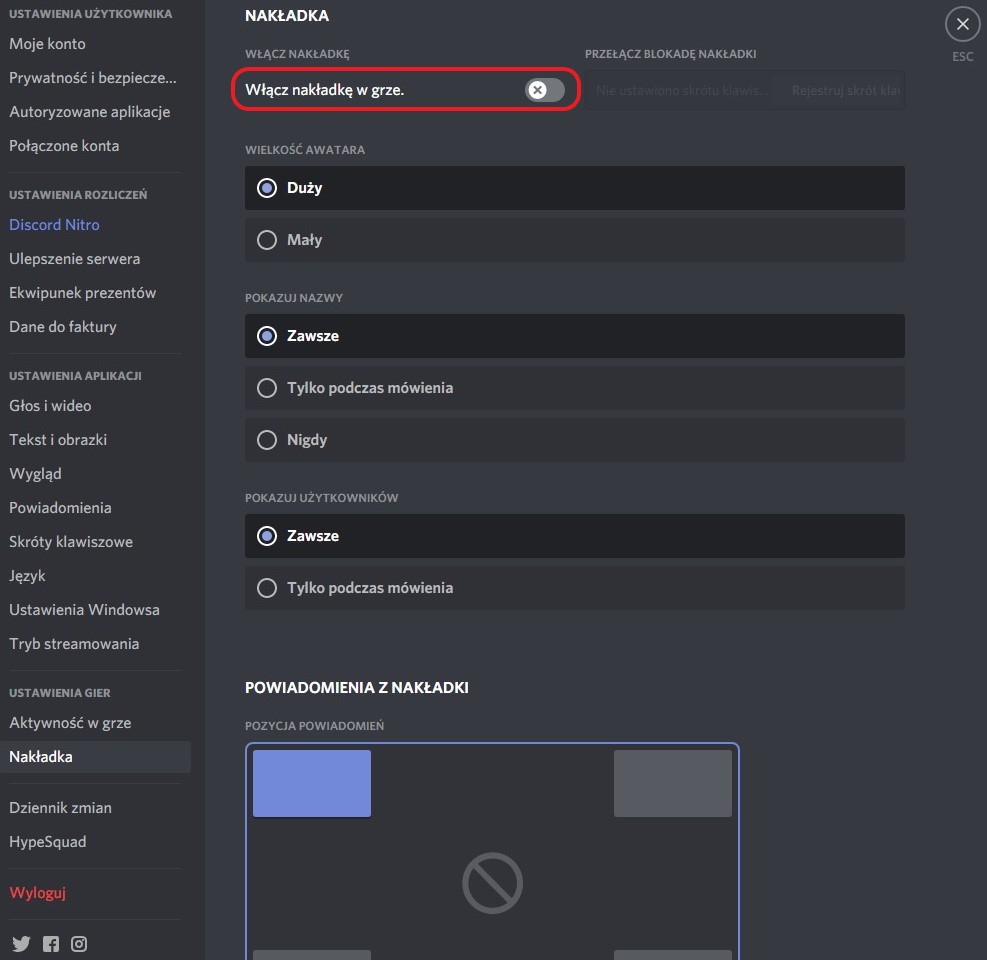Open 'Prywatność i bezpiecze...' settings
The image size is (987, 960).
pos(95,77)
